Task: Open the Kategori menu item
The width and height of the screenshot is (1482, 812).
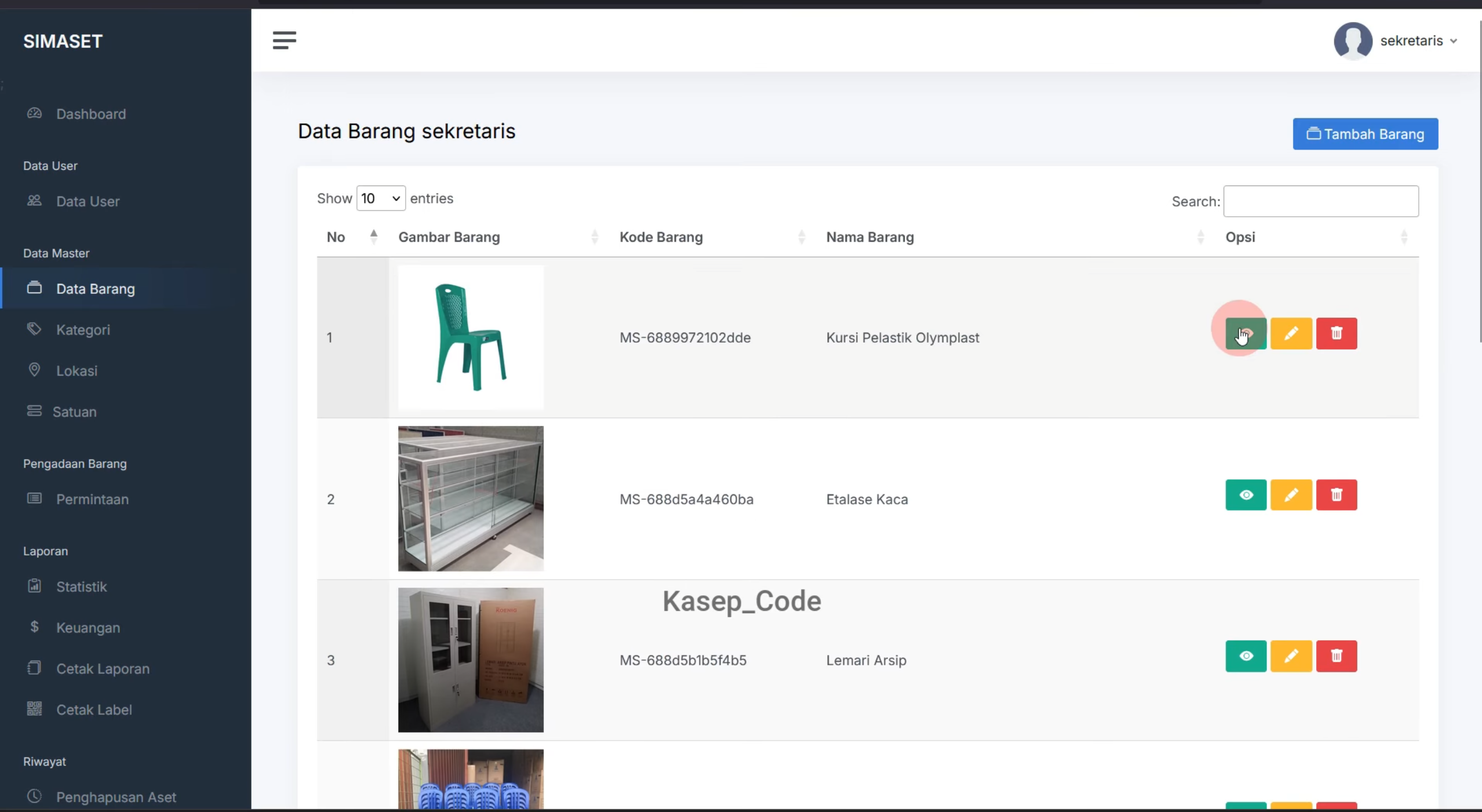Action: [x=83, y=330]
